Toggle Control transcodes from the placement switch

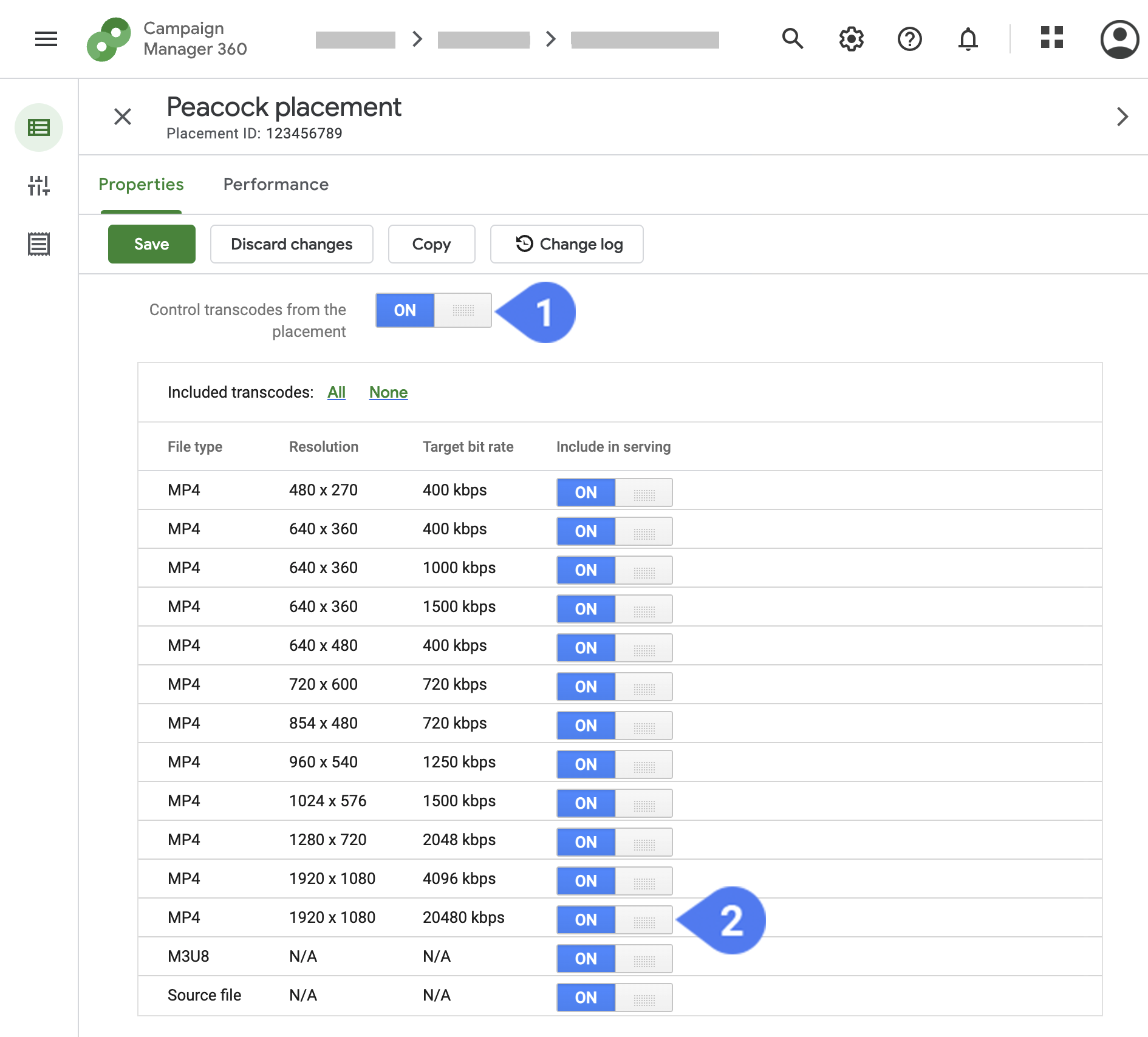click(434, 310)
